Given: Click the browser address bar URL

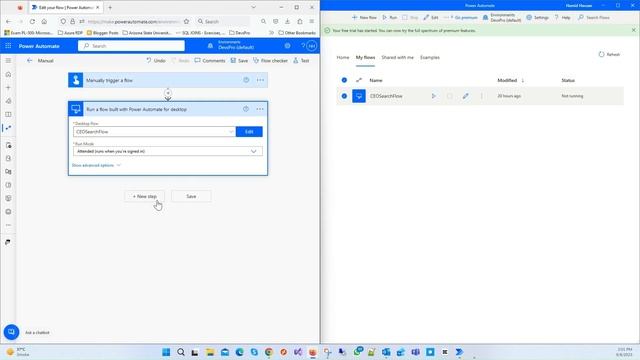Looking at the screenshot, I should point(133,21).
